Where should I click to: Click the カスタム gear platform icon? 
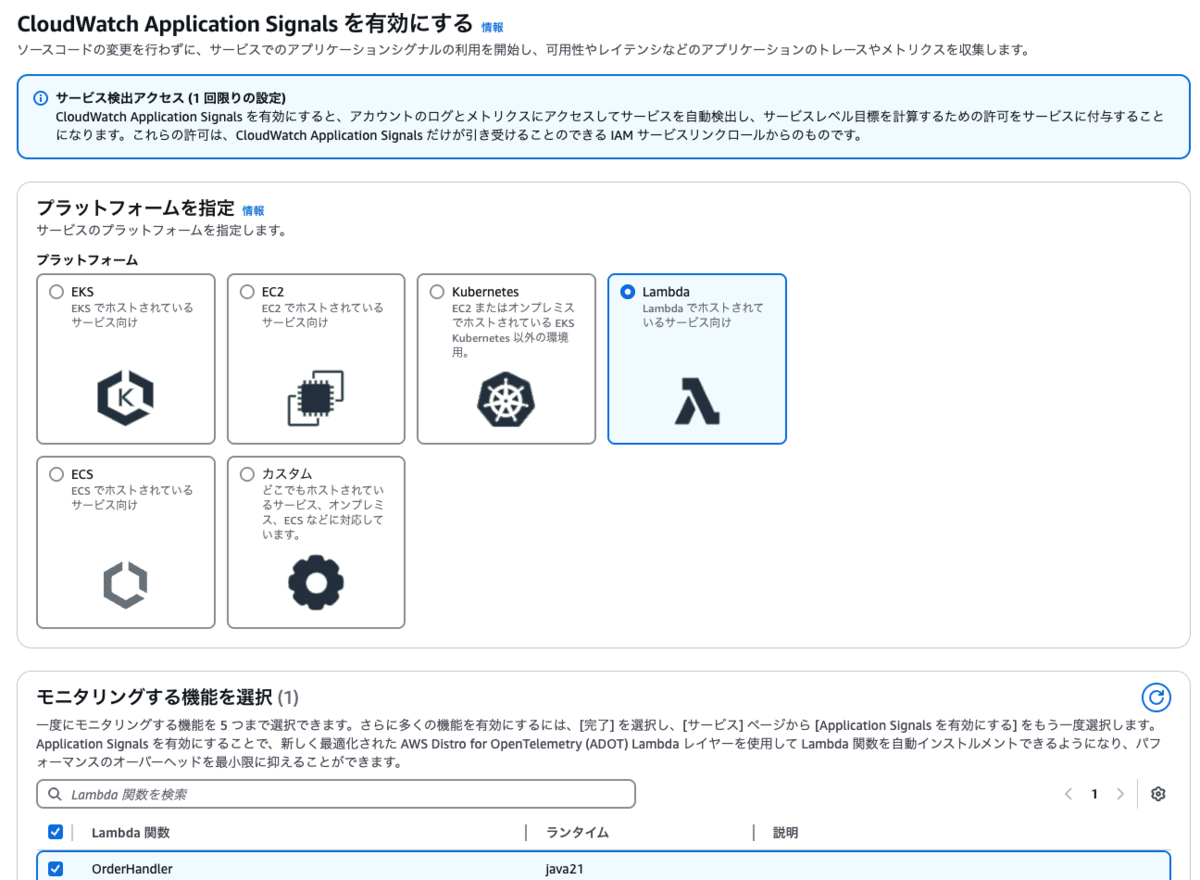tap(316, 583)
